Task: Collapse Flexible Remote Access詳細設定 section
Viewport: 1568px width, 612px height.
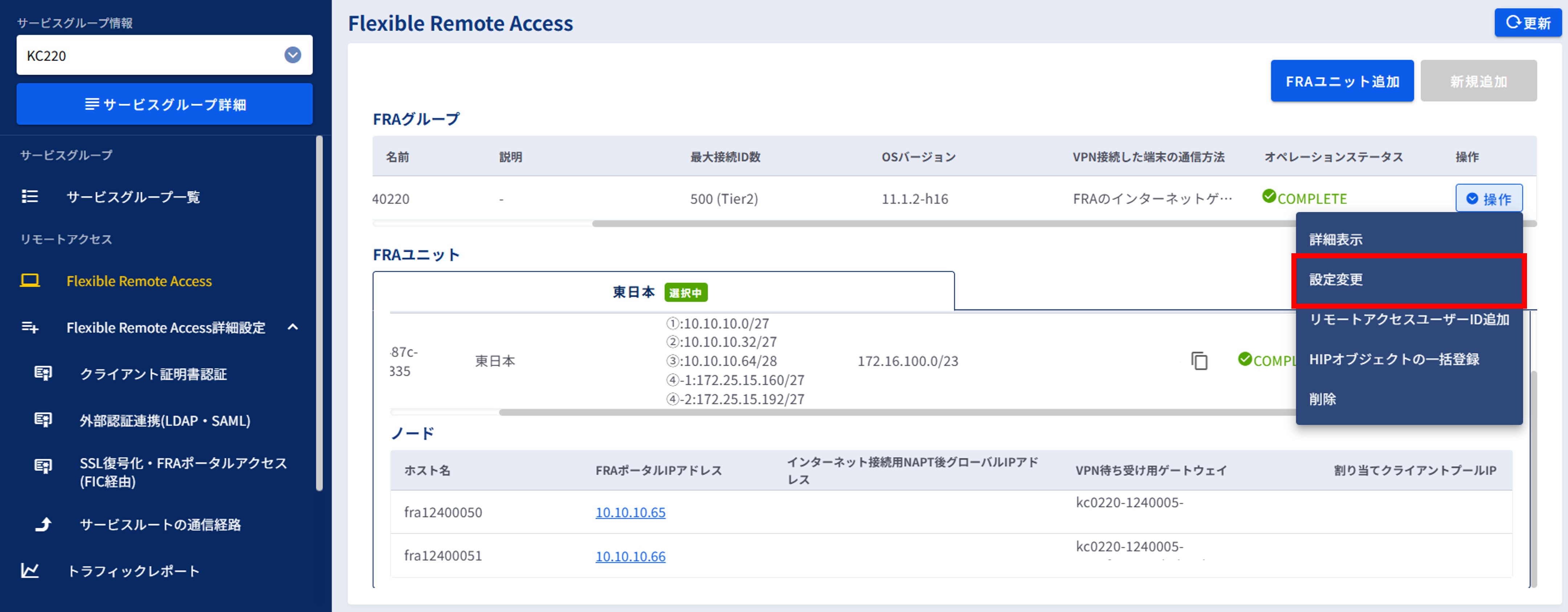Action: pyautogui.click(x=293, y=327)
